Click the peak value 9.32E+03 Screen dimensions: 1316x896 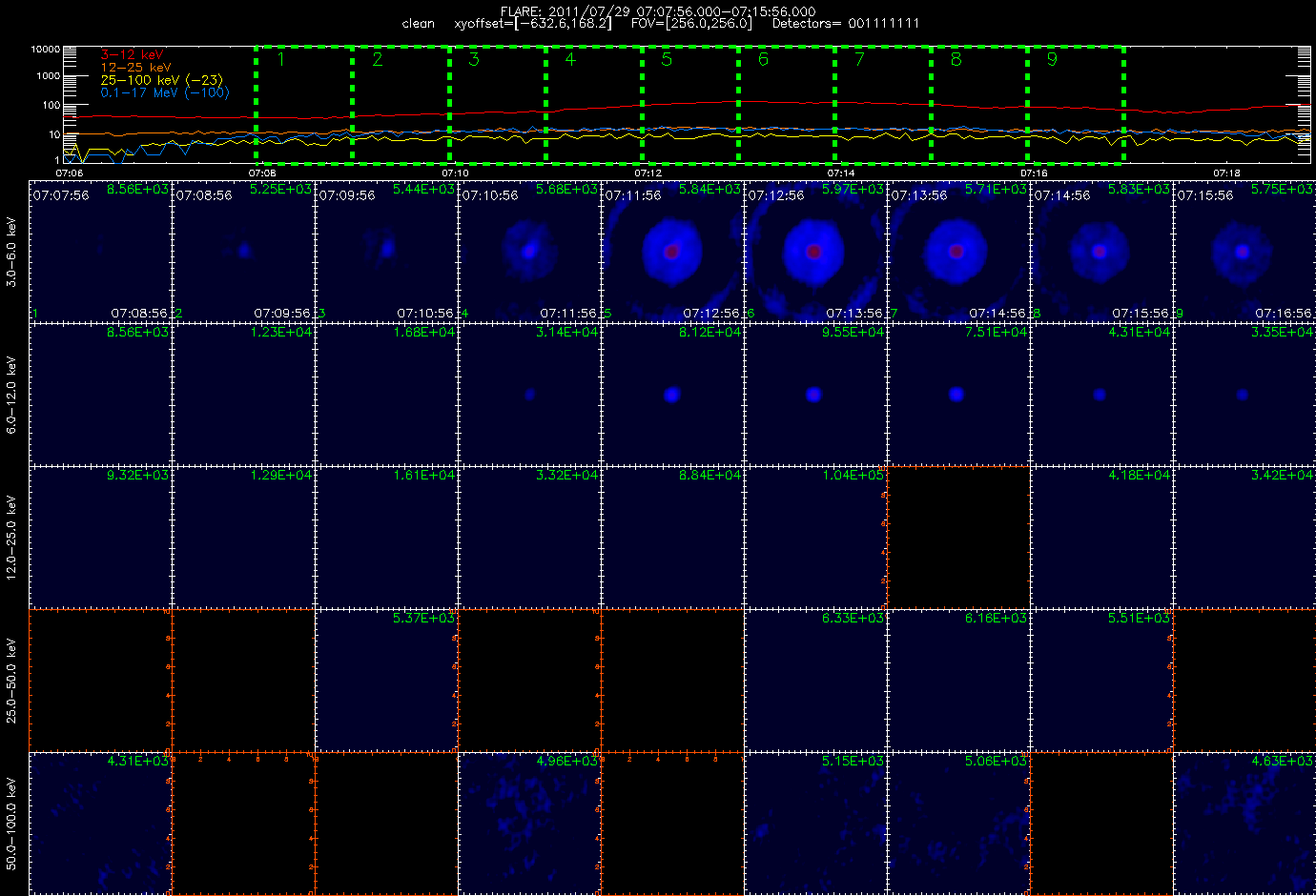click(x=137, y=476)
